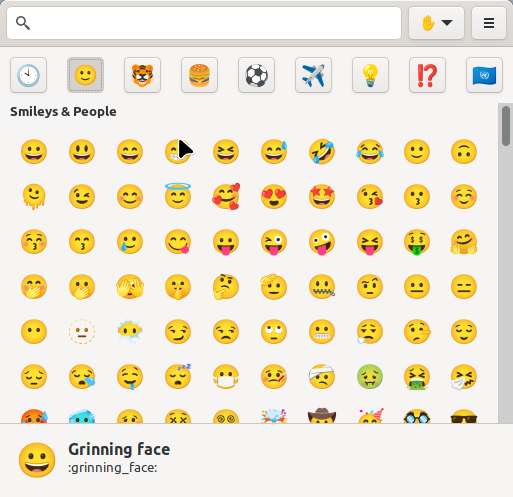Switch to the Symbols category with exclamation question mark
The image size is (513, 497).
(x=427, y=75)
